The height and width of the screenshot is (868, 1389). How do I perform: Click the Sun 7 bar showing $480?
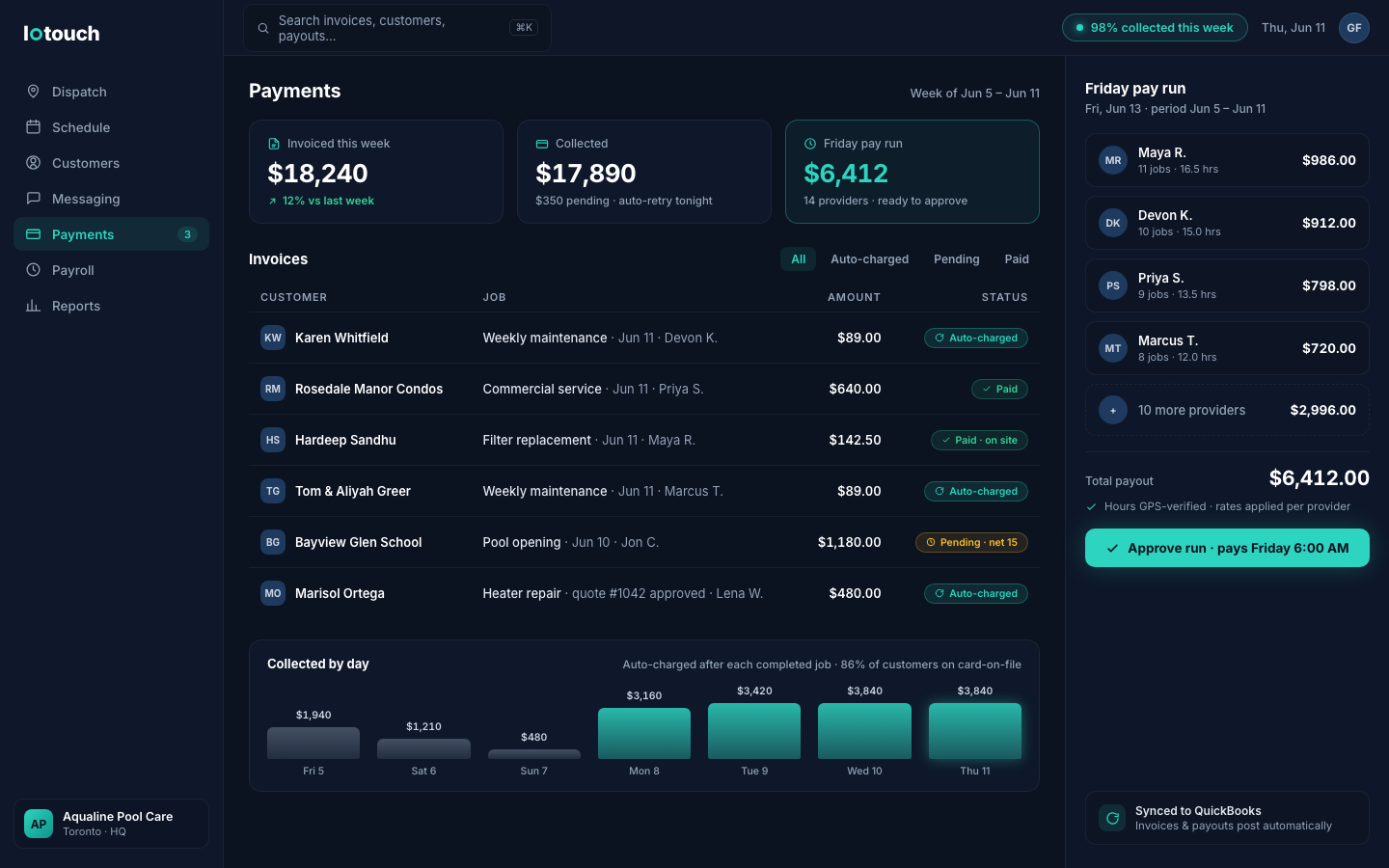[534, 754]
